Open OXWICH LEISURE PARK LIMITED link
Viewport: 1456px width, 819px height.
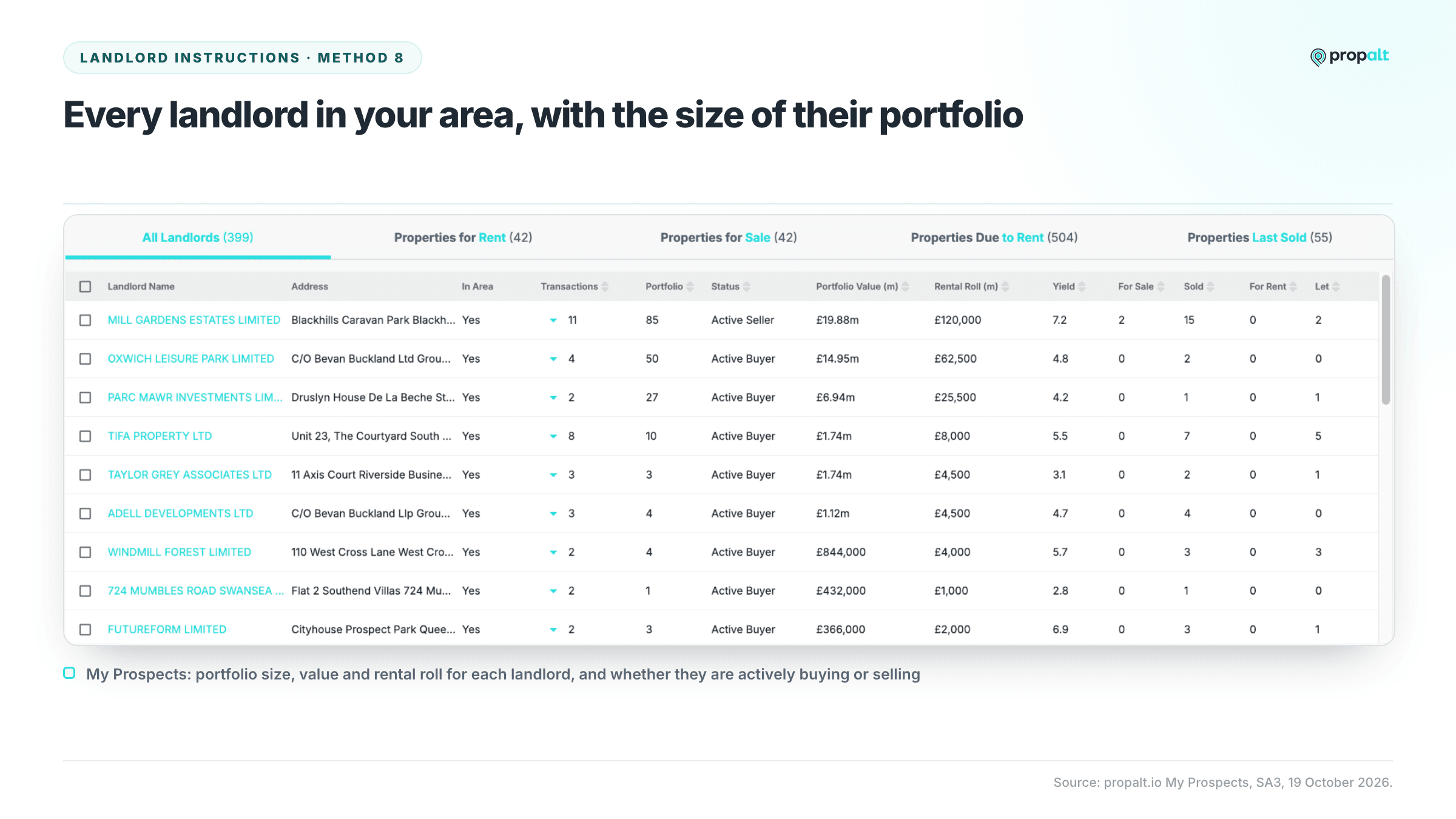[x=191, y=359]
